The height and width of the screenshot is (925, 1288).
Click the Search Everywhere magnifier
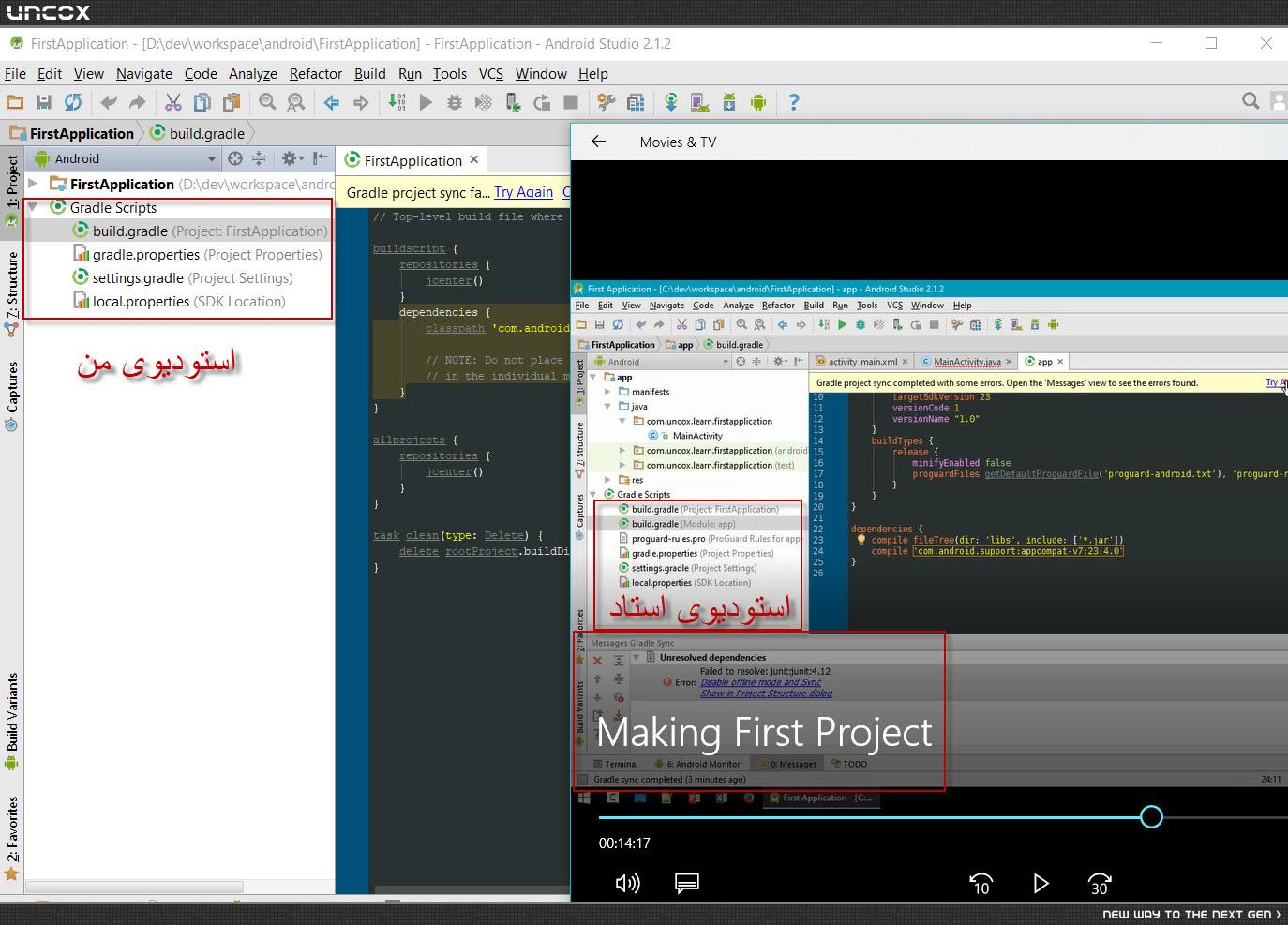1251,101
